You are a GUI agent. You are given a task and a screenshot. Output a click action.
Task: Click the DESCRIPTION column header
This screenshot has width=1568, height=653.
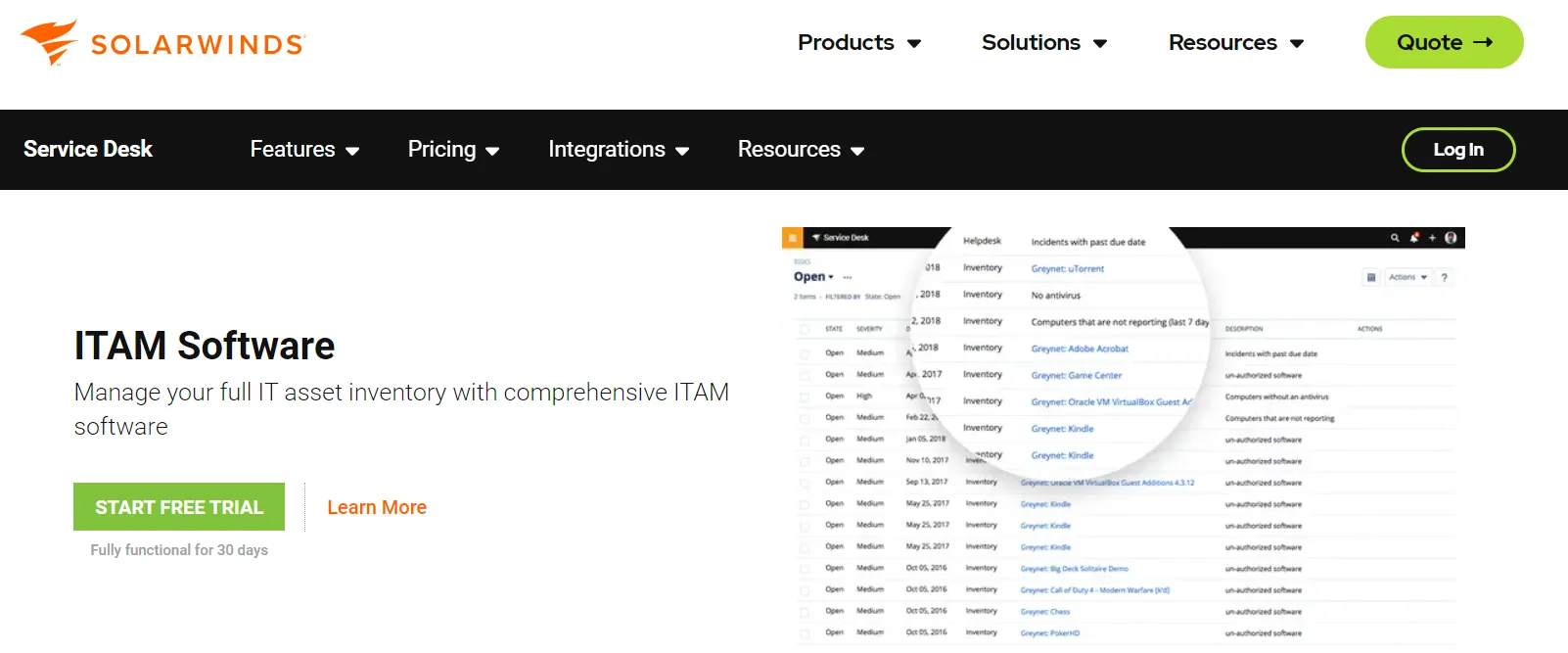point(1244,329)
